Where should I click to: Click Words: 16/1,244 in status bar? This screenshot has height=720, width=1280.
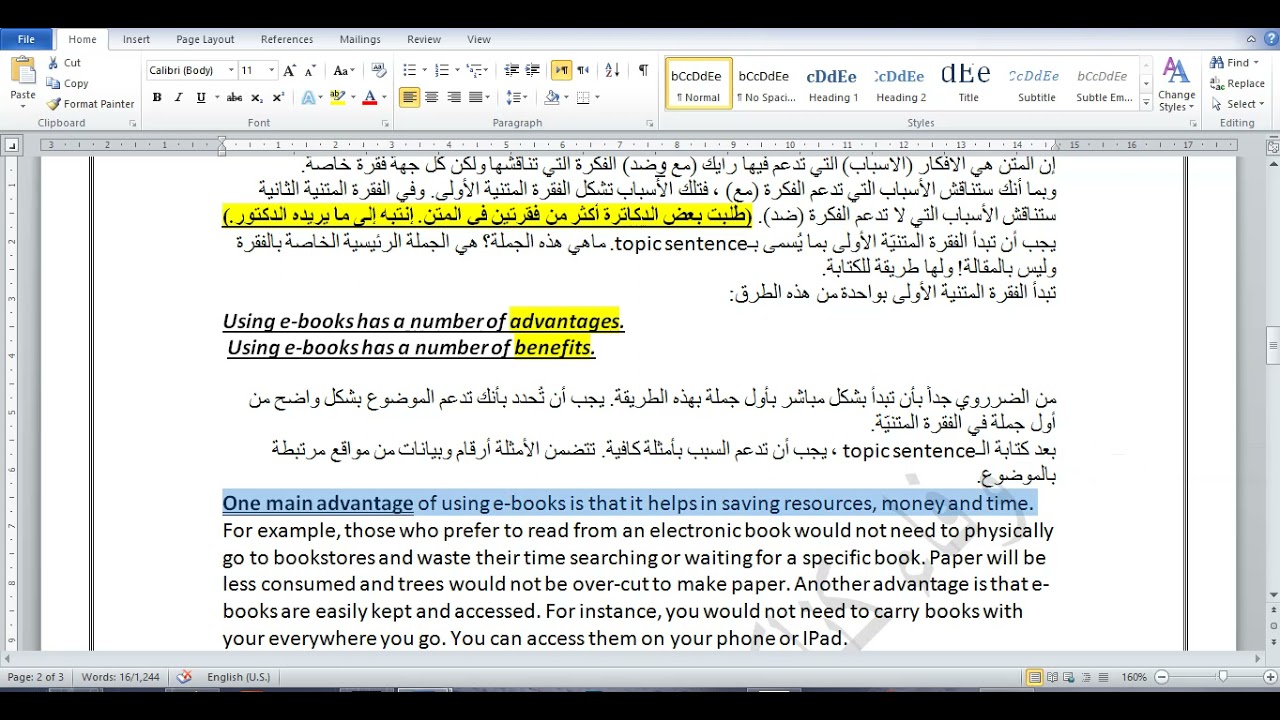tap(120, 677)
